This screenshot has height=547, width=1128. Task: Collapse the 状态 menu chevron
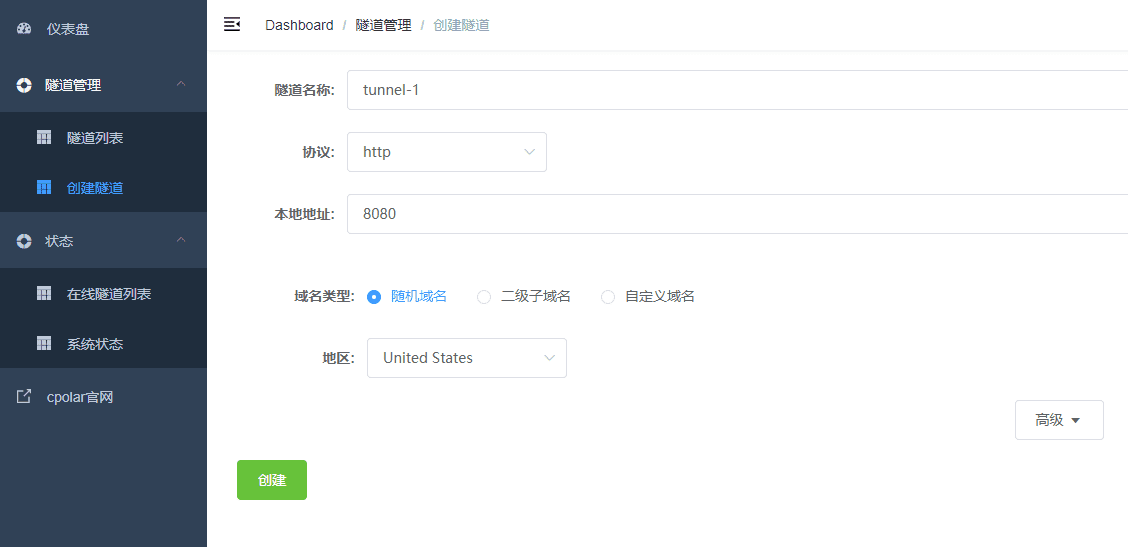(x=181, y=240)
